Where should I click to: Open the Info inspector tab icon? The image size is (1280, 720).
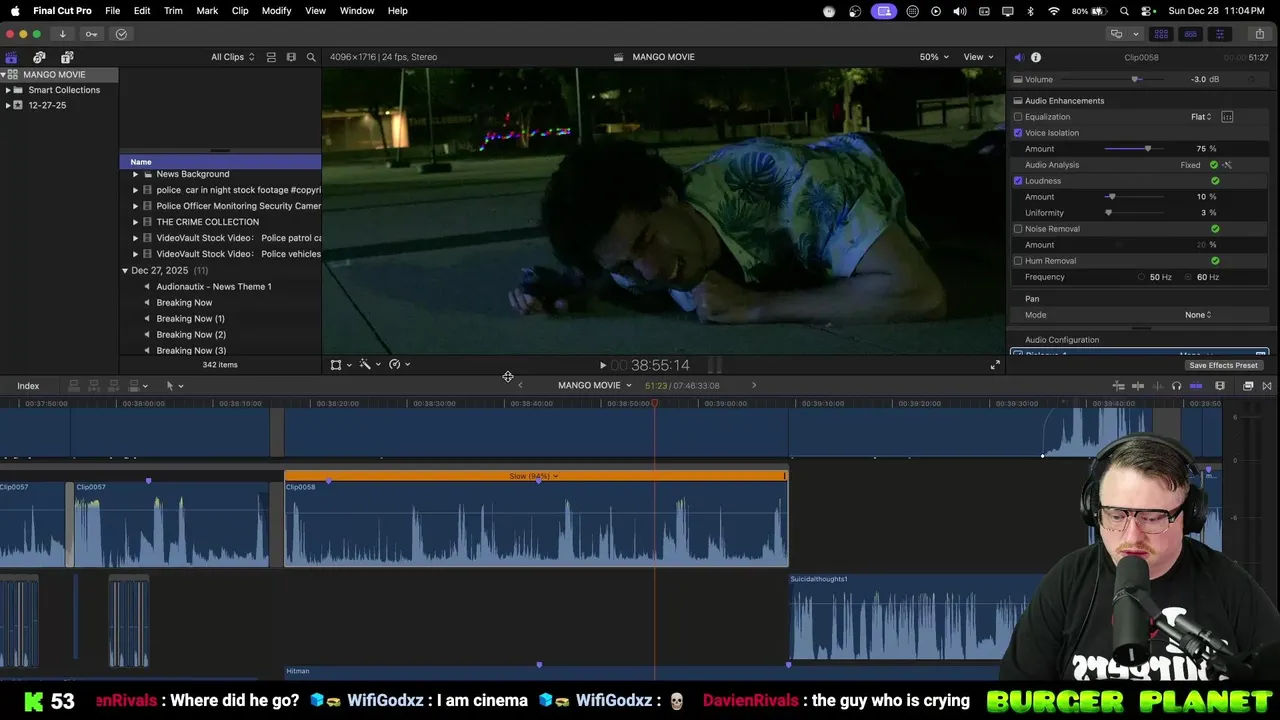coord(1036,57)
